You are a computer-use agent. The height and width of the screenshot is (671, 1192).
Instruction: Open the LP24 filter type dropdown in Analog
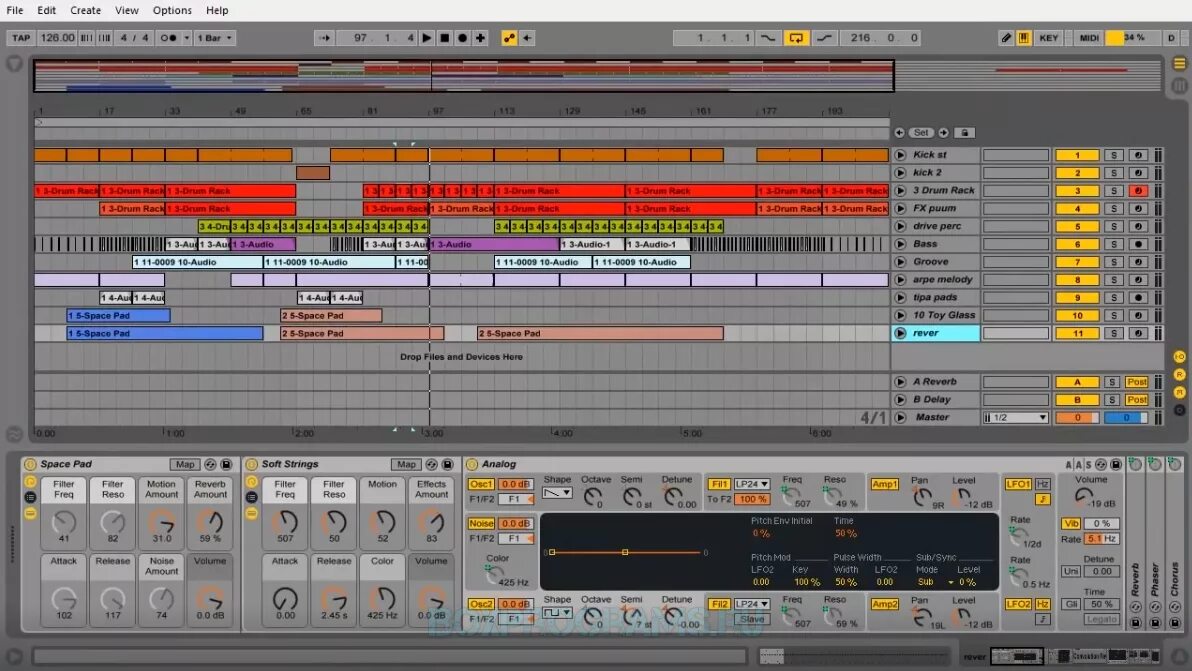pyautogui.click(x=752, y=484)
